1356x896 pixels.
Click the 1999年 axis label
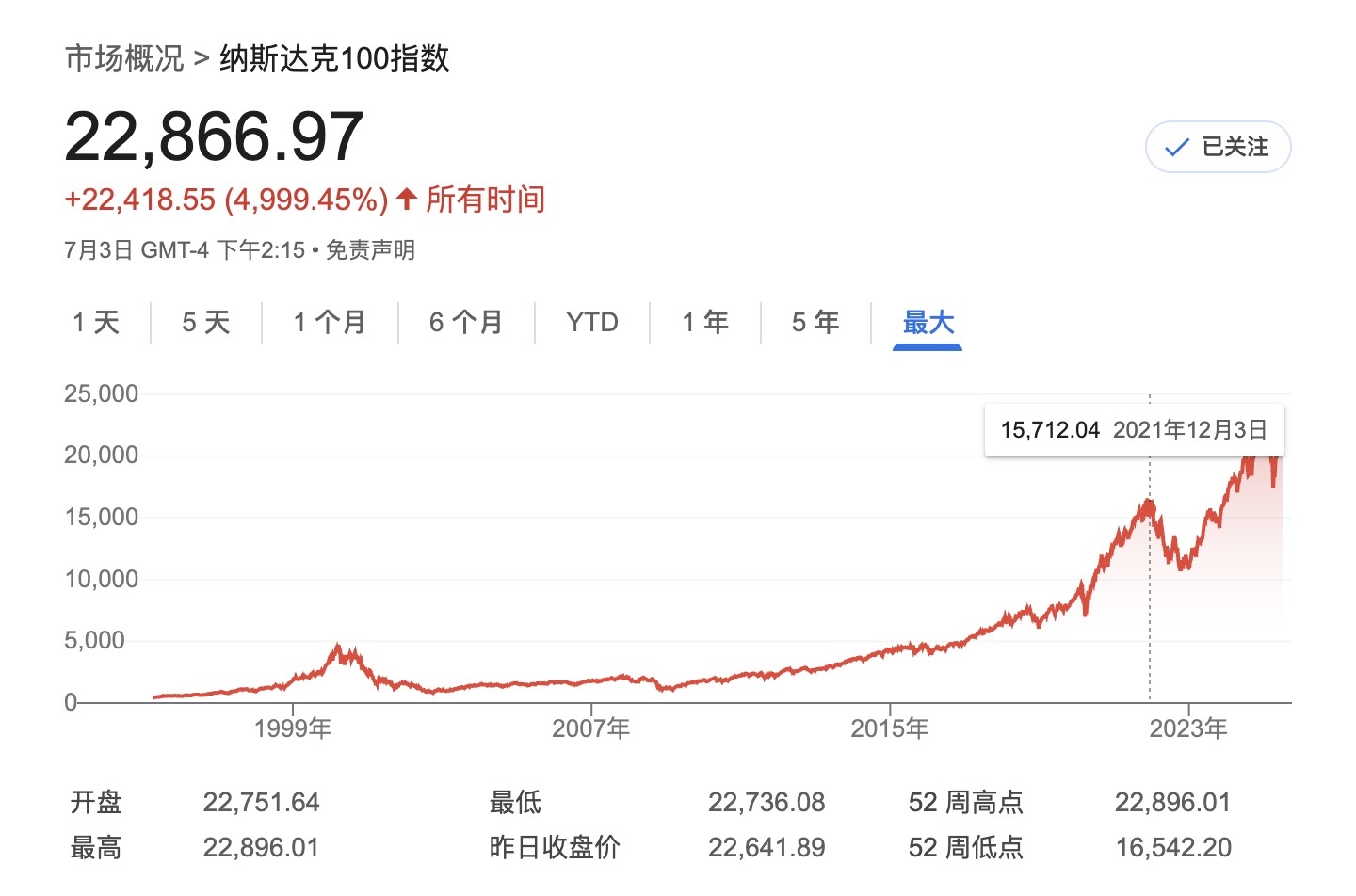point(293,728)
